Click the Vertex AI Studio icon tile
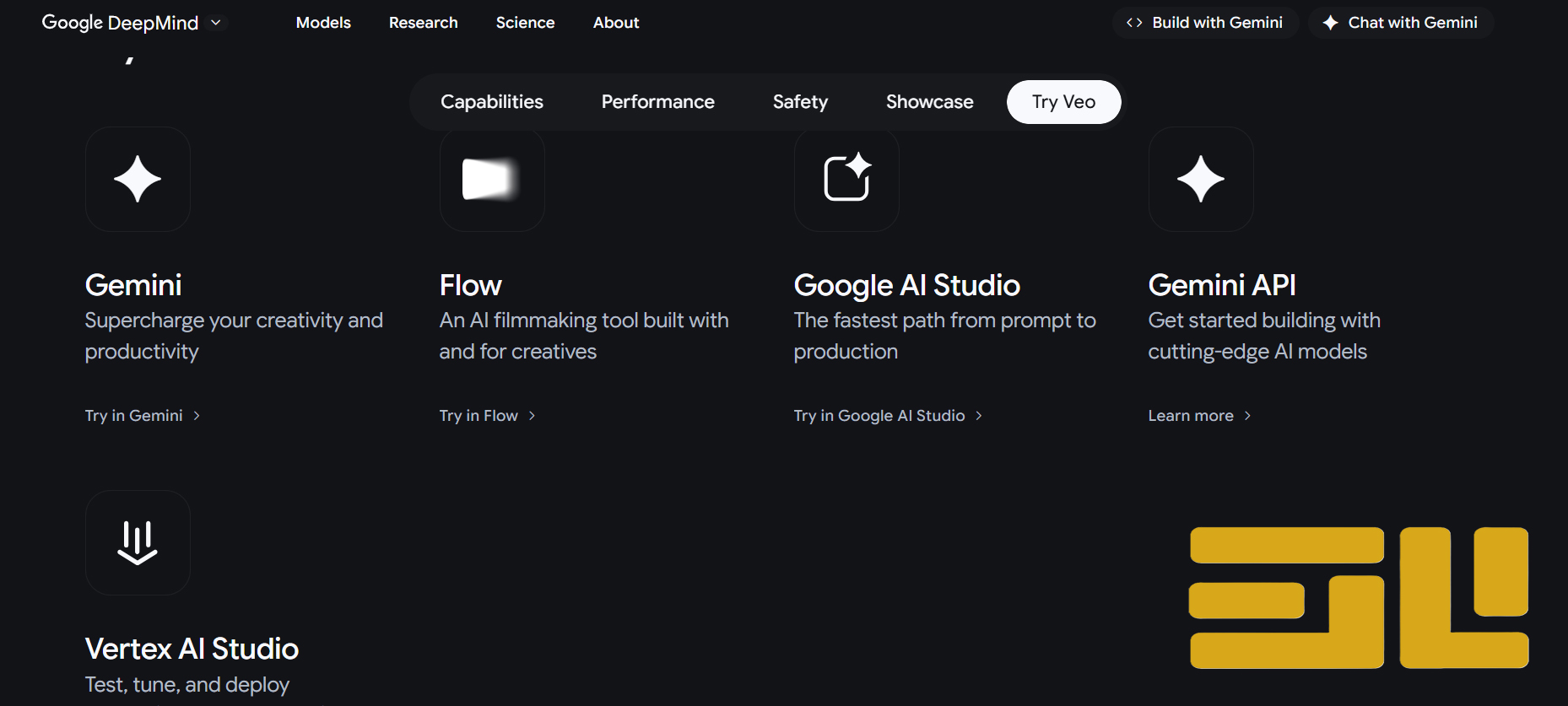 tap(138, 542)
